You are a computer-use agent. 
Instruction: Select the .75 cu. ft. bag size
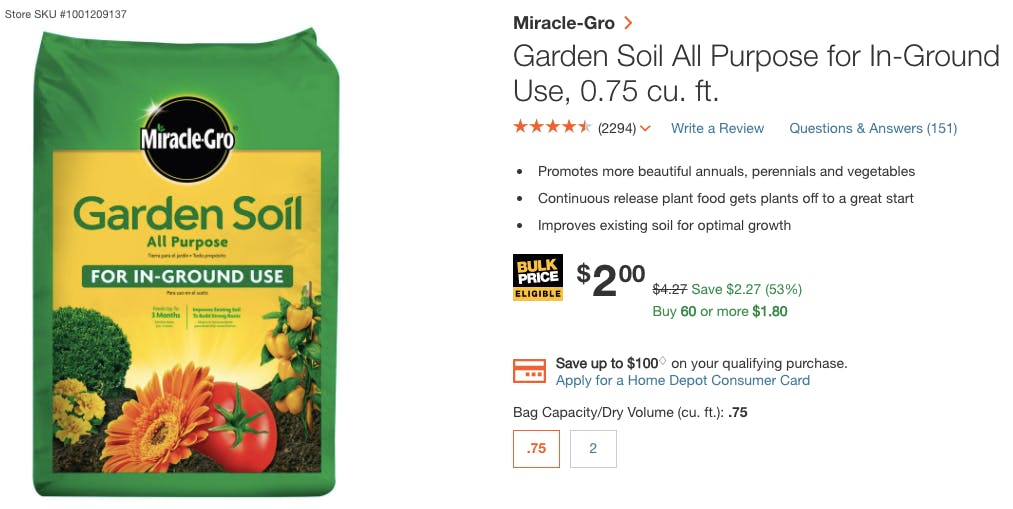coord(536,449)
